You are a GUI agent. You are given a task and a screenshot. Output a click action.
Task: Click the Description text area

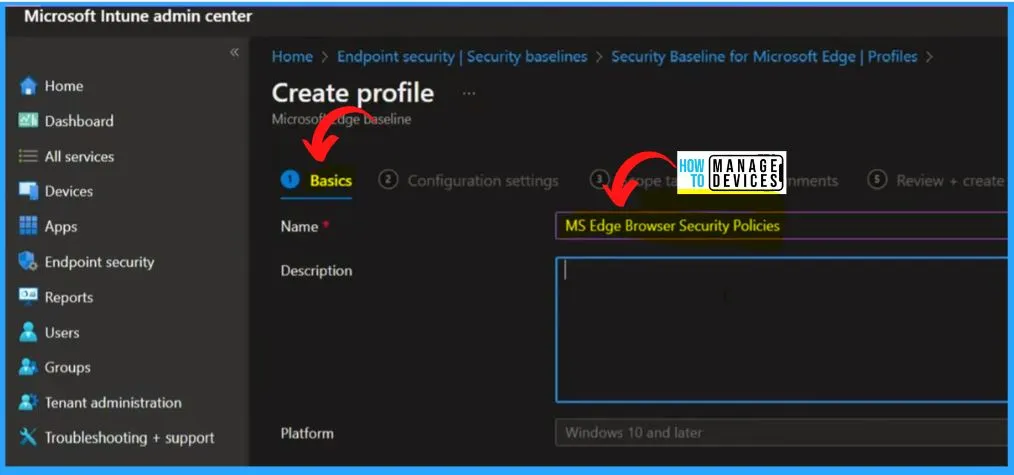782,330
